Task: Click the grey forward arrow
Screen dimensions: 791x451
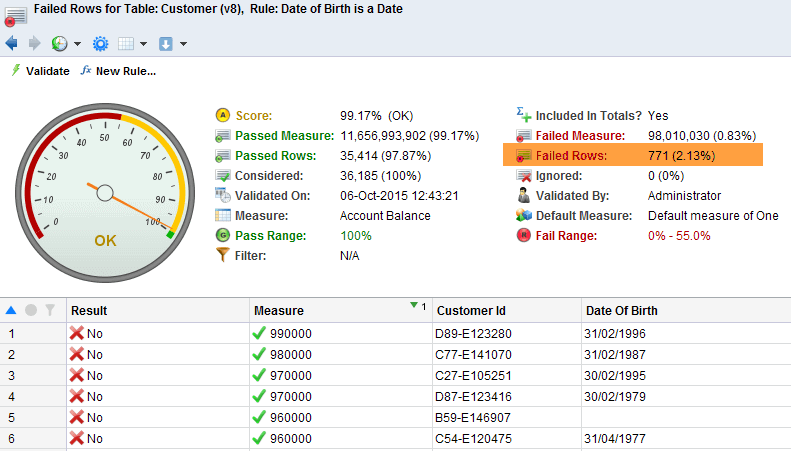Action: point(34,44)
